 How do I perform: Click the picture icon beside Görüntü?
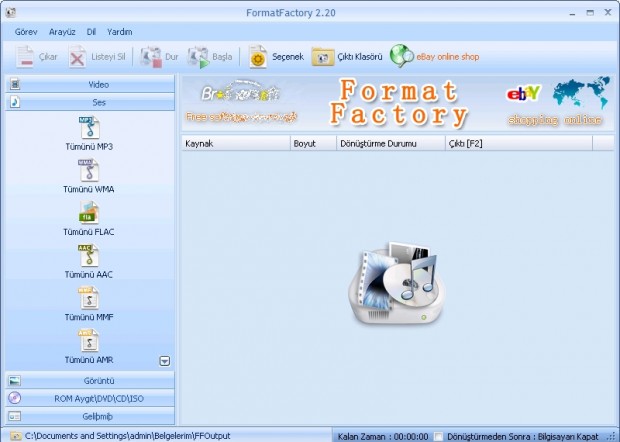(15, 381)
